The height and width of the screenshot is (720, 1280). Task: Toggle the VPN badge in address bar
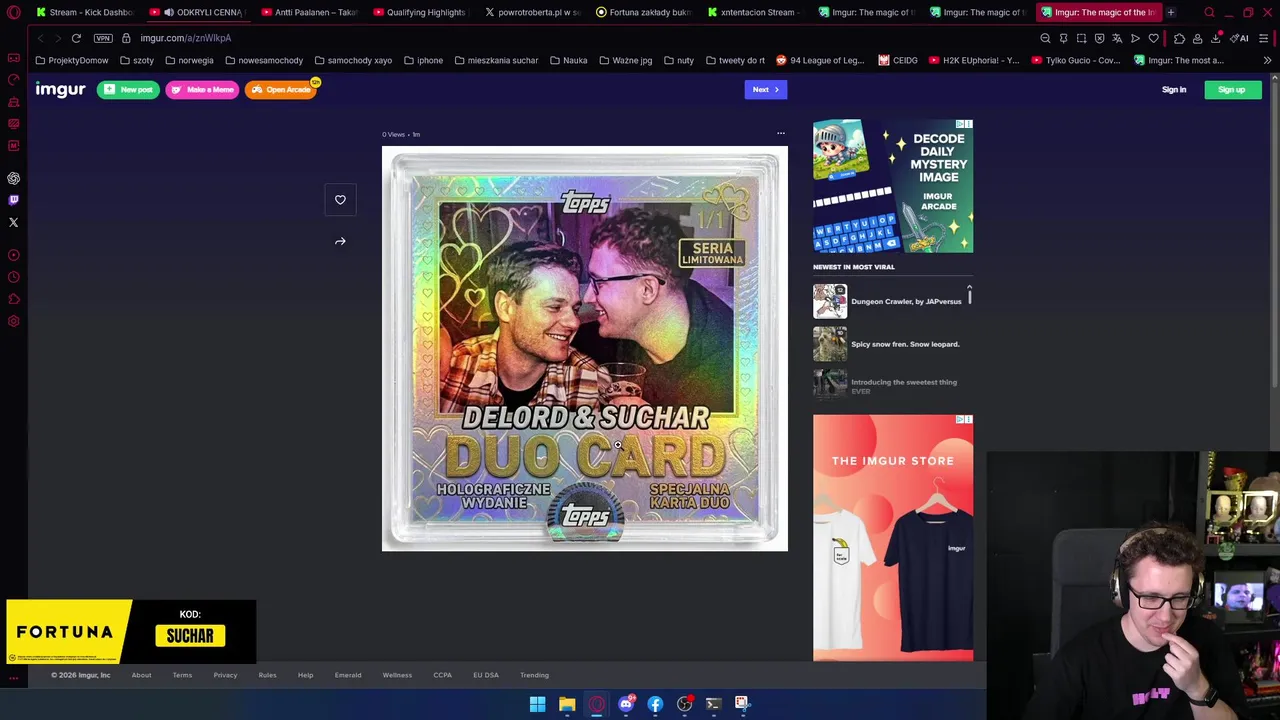tap(103, 38)
